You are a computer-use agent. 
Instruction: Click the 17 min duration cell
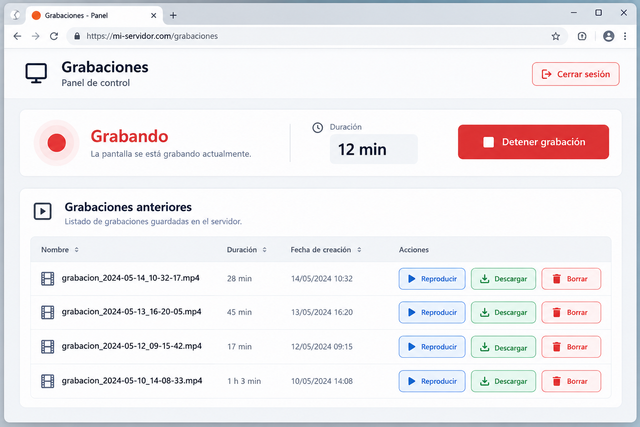[x=239, y=347]
